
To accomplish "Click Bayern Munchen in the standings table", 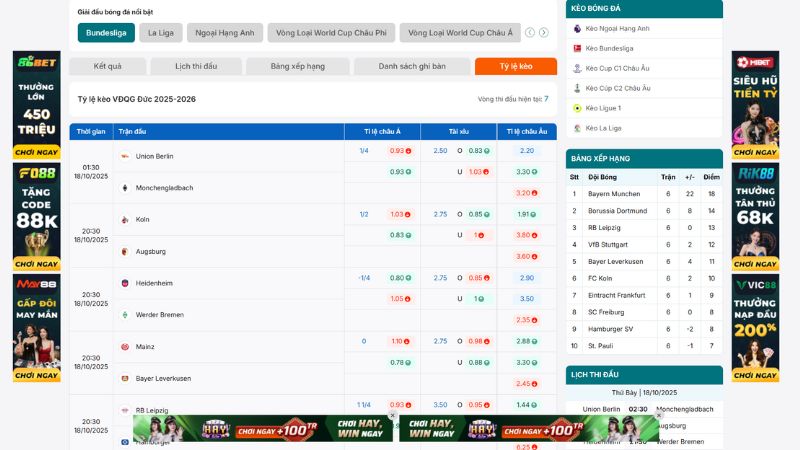I will tap(613, 193).
